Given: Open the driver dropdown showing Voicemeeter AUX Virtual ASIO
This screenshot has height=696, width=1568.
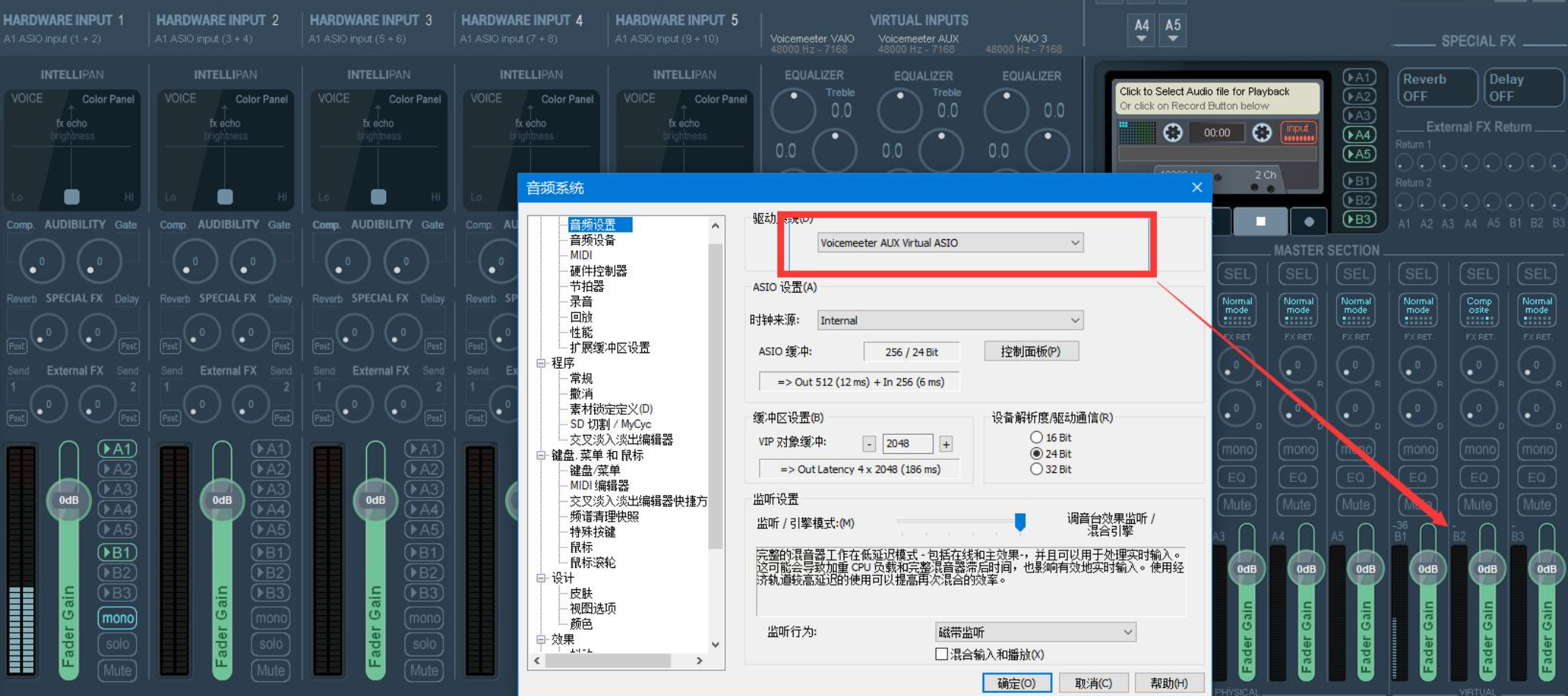Looking at the screenshot, I should click(950, 243).
